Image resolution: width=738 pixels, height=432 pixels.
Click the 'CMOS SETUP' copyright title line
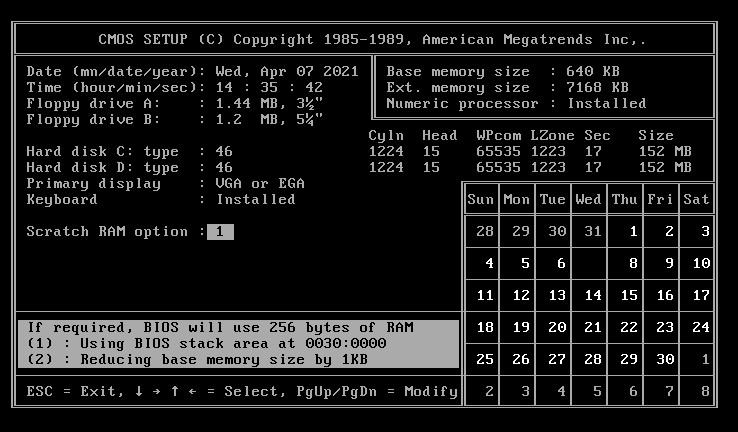click(372, 40)
